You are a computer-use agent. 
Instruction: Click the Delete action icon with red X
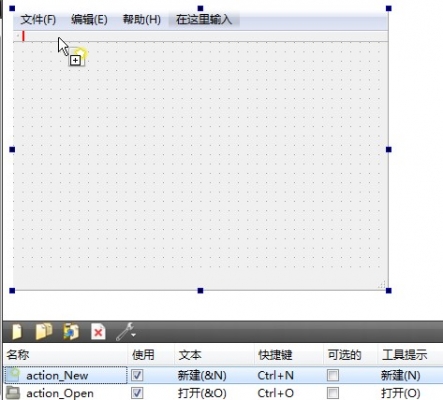coord(98,332)
